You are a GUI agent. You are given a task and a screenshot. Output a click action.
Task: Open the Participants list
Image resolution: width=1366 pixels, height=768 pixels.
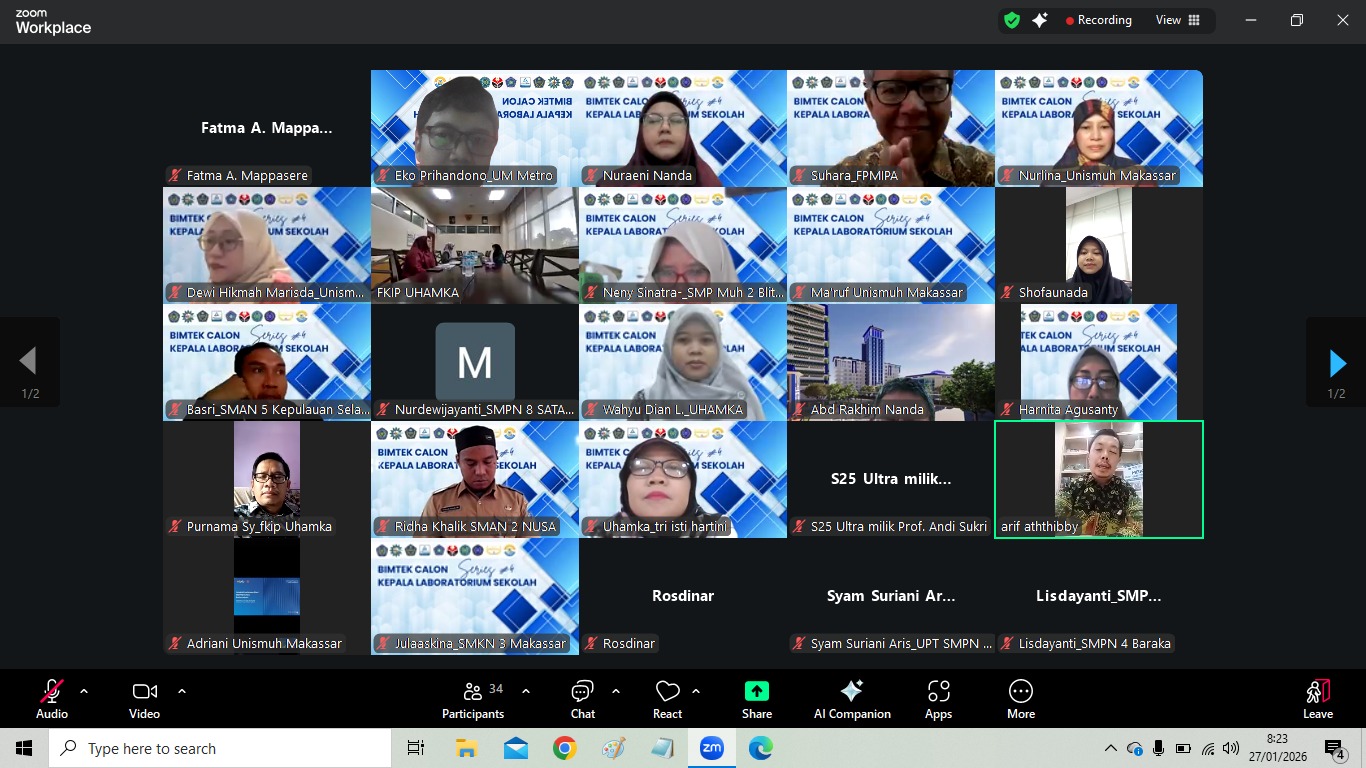(x=473, y=699)
